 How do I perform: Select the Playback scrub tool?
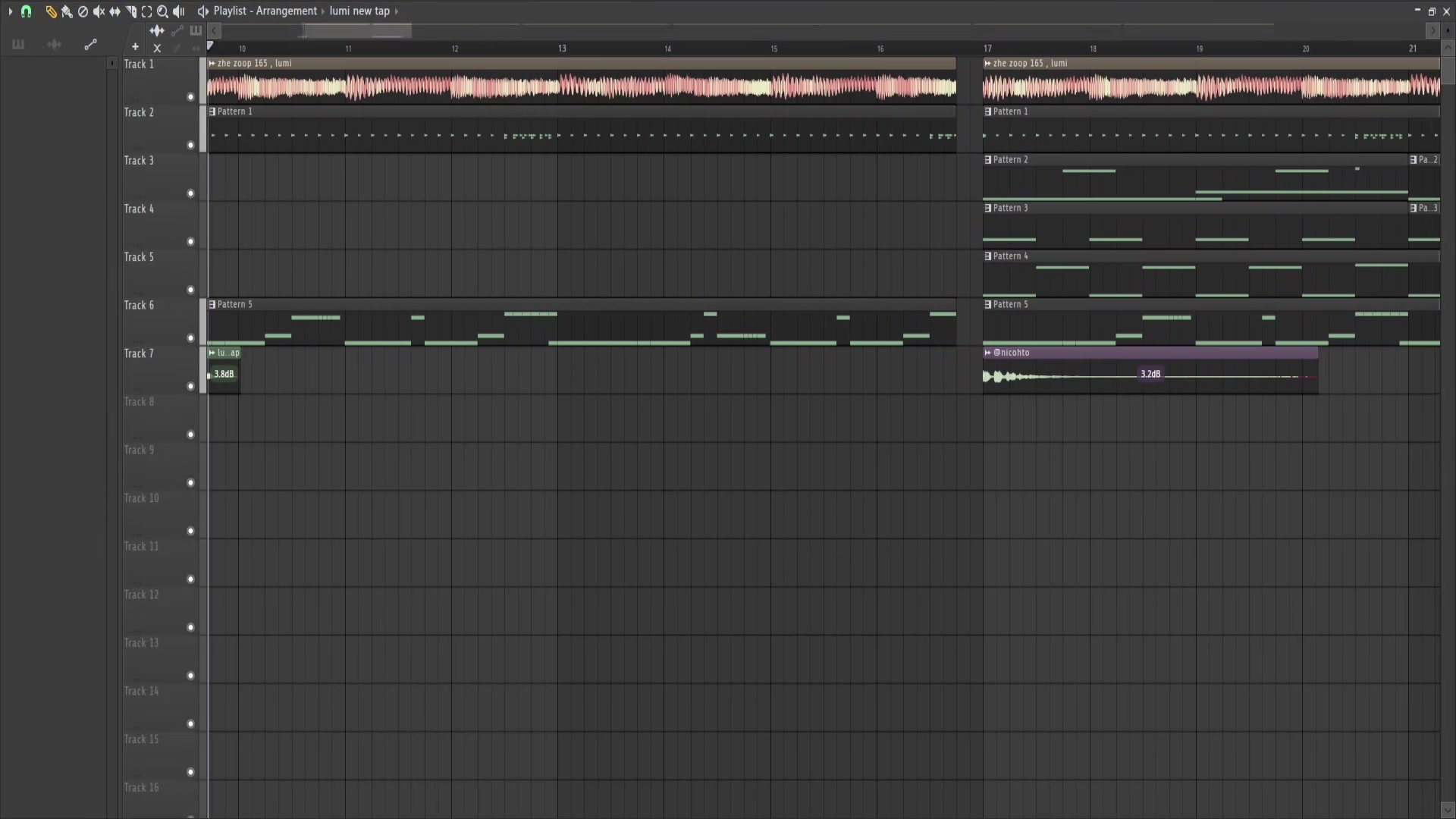pyautogui.click(x=178, y=11)
